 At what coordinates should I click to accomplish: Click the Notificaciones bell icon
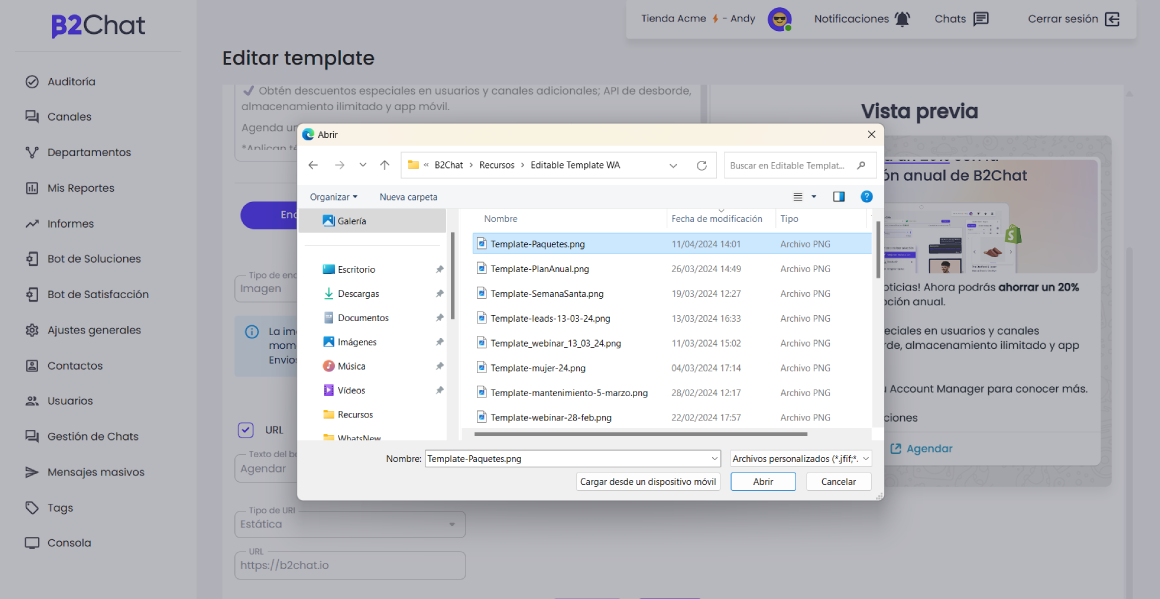pyautogui.click(x=903, y=19)
